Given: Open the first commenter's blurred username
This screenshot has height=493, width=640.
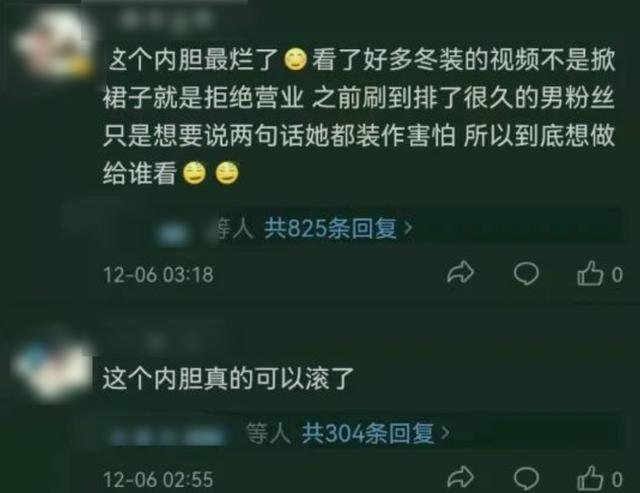Looking at the screenshot, I should [165, 19].
